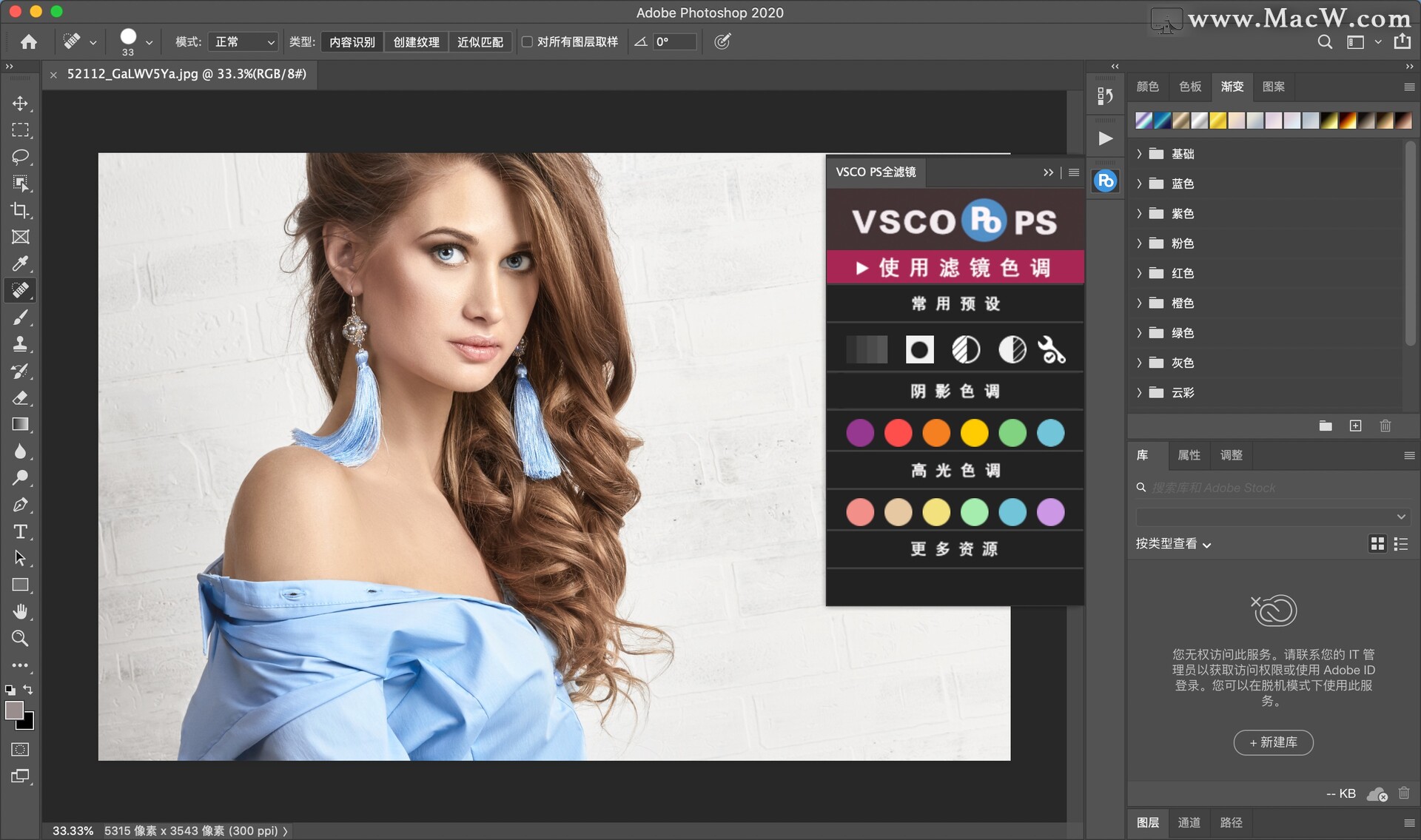
Task: Select the Clone Stamp tool
Action: pos(20,344)
